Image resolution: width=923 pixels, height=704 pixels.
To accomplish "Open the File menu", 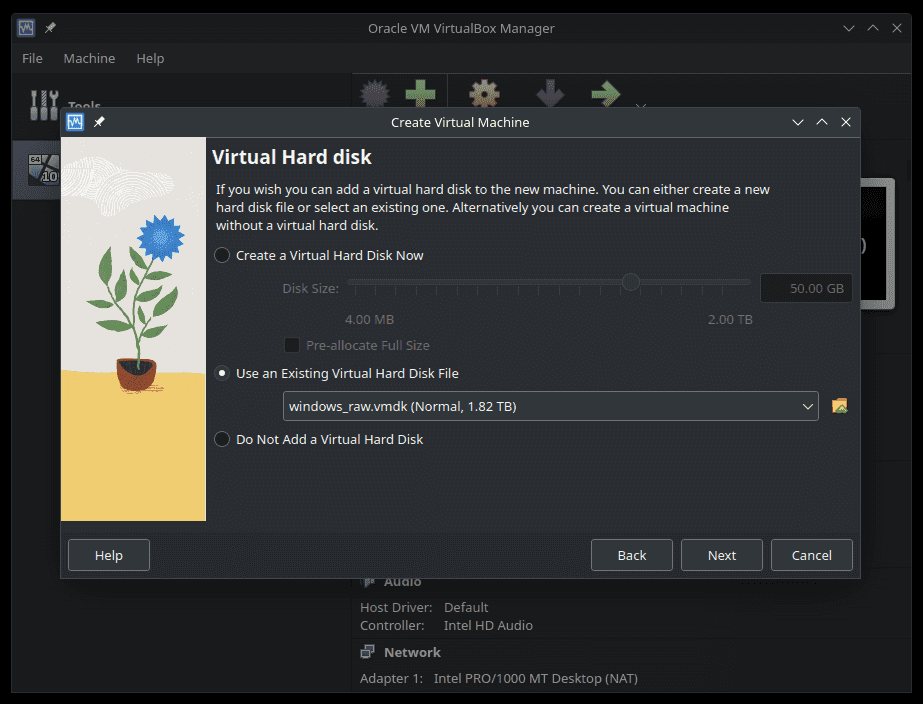I will point(32,58).
